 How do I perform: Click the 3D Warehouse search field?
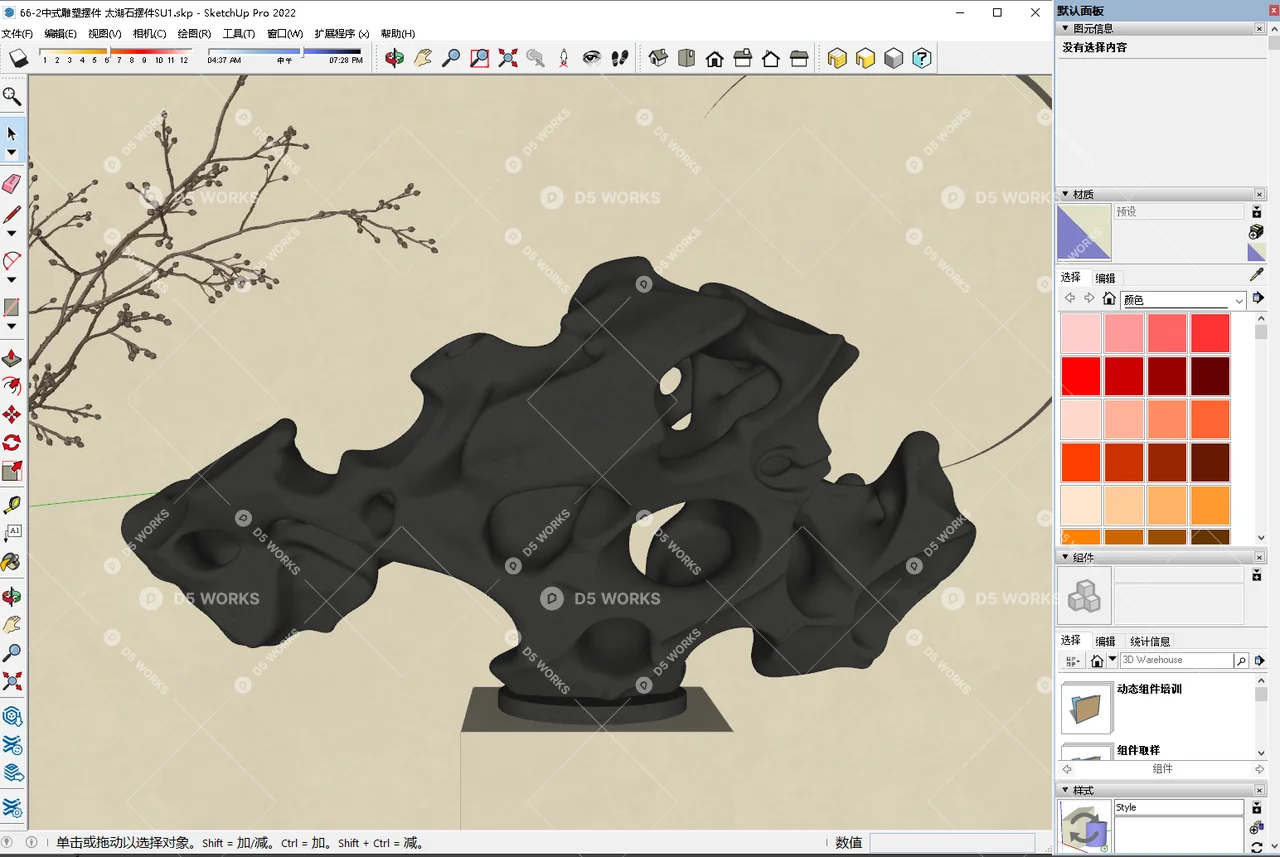point(1176,661)
